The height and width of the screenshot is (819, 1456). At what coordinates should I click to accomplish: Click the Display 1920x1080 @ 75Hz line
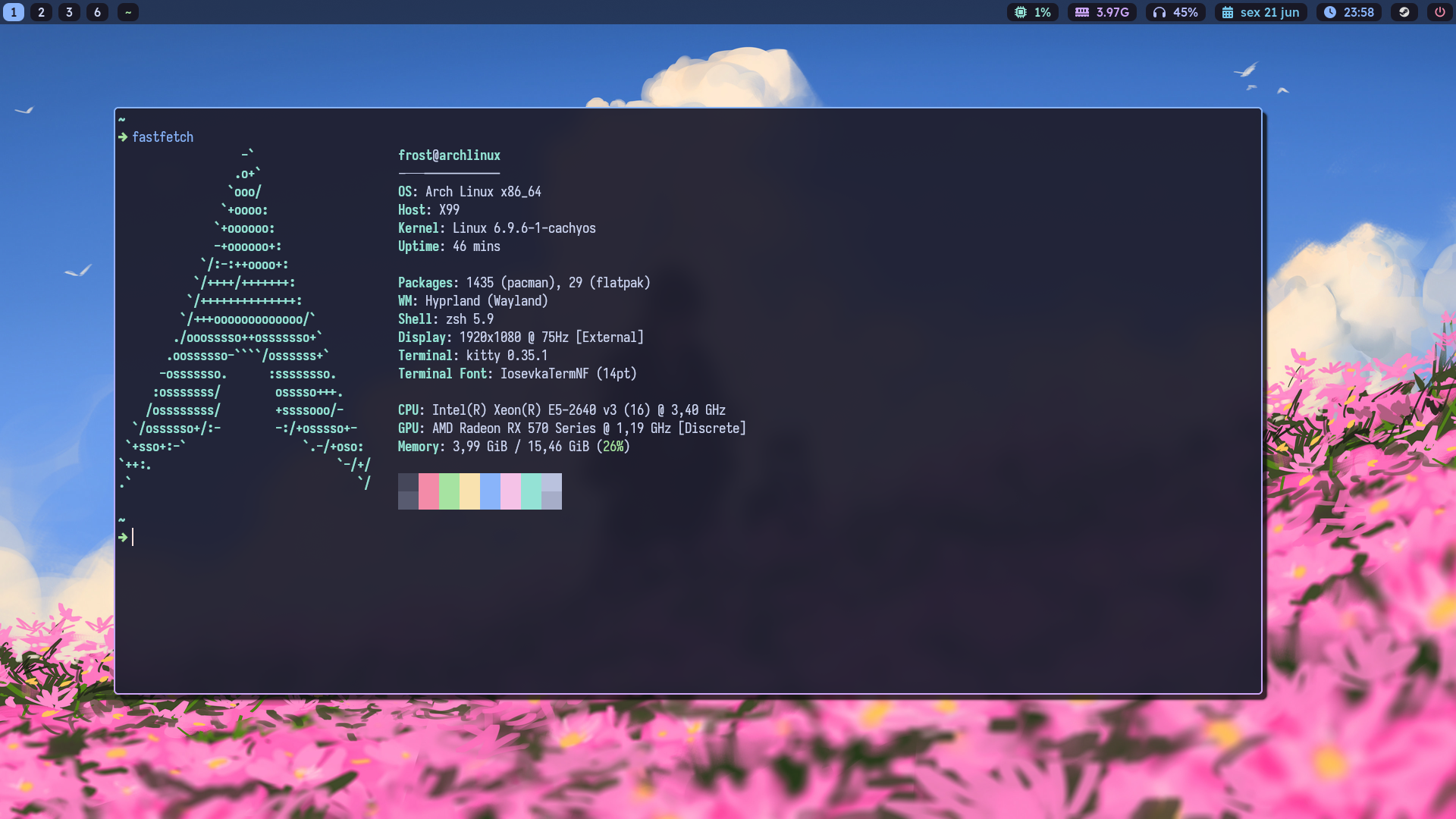coord(521,337)
